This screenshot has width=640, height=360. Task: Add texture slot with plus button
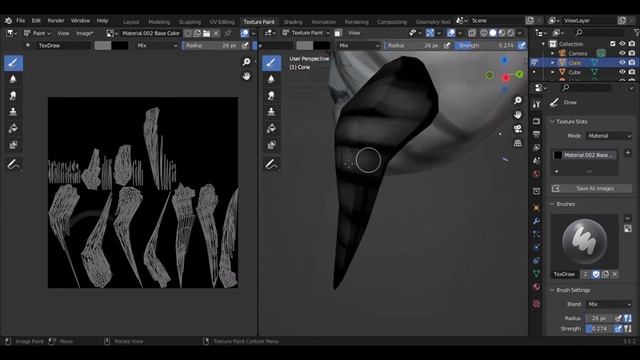pyautogui.click(x=628, y=153)
